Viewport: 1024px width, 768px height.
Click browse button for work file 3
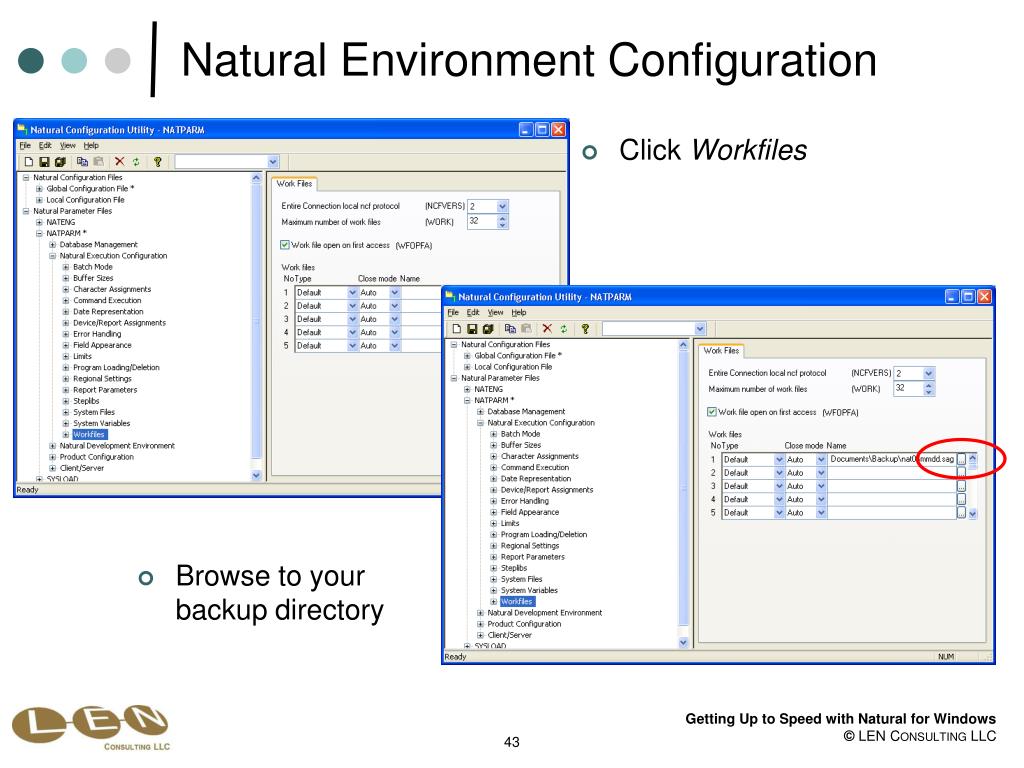961,486
